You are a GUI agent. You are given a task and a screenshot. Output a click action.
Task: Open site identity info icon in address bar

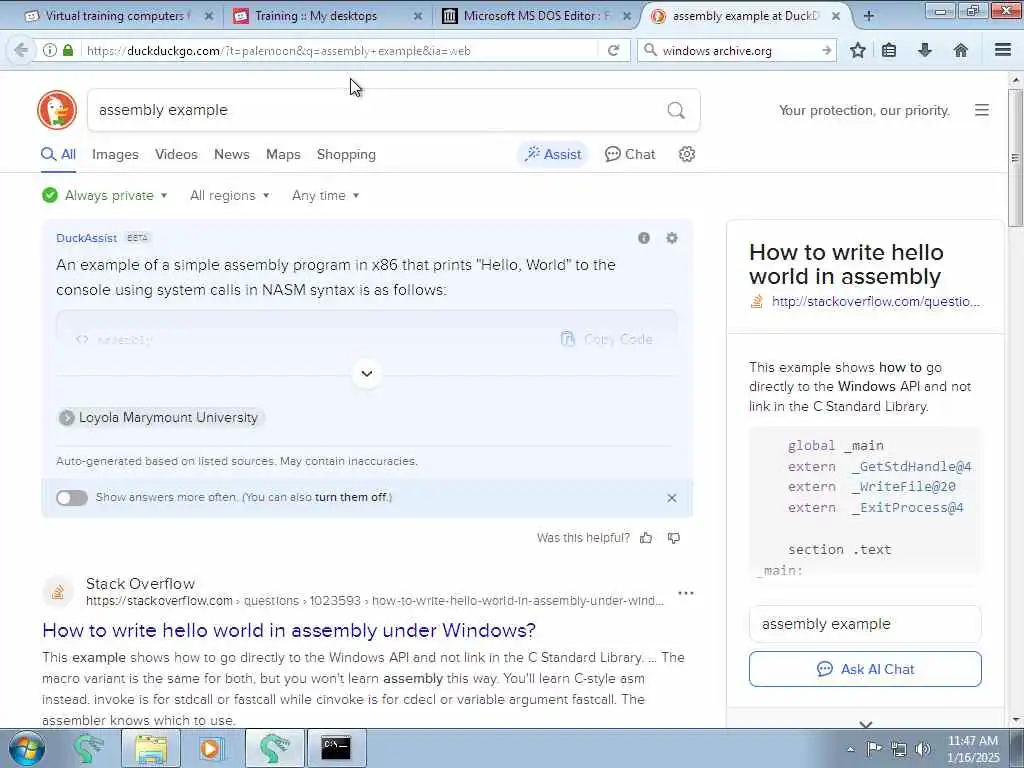tap(50, 50)
